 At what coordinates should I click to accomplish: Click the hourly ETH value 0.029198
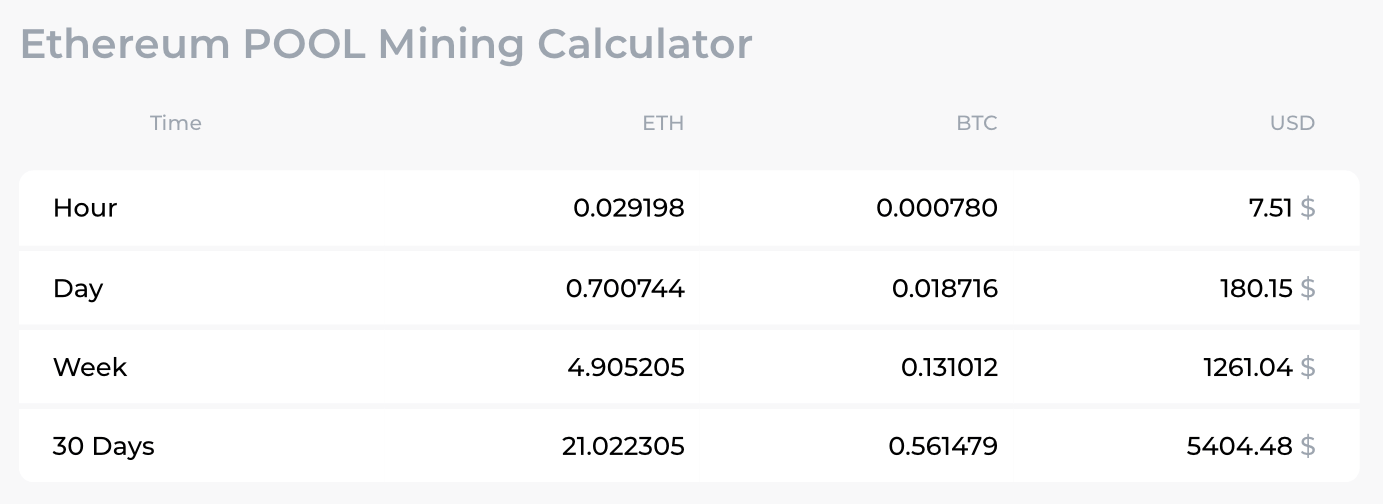[629, 208]
